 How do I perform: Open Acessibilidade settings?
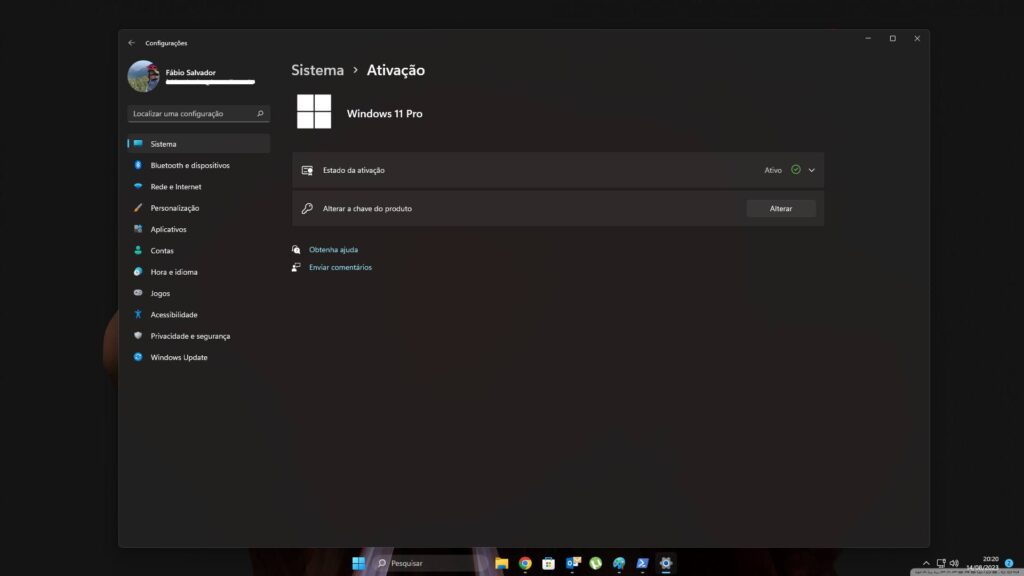click(199, 315)
